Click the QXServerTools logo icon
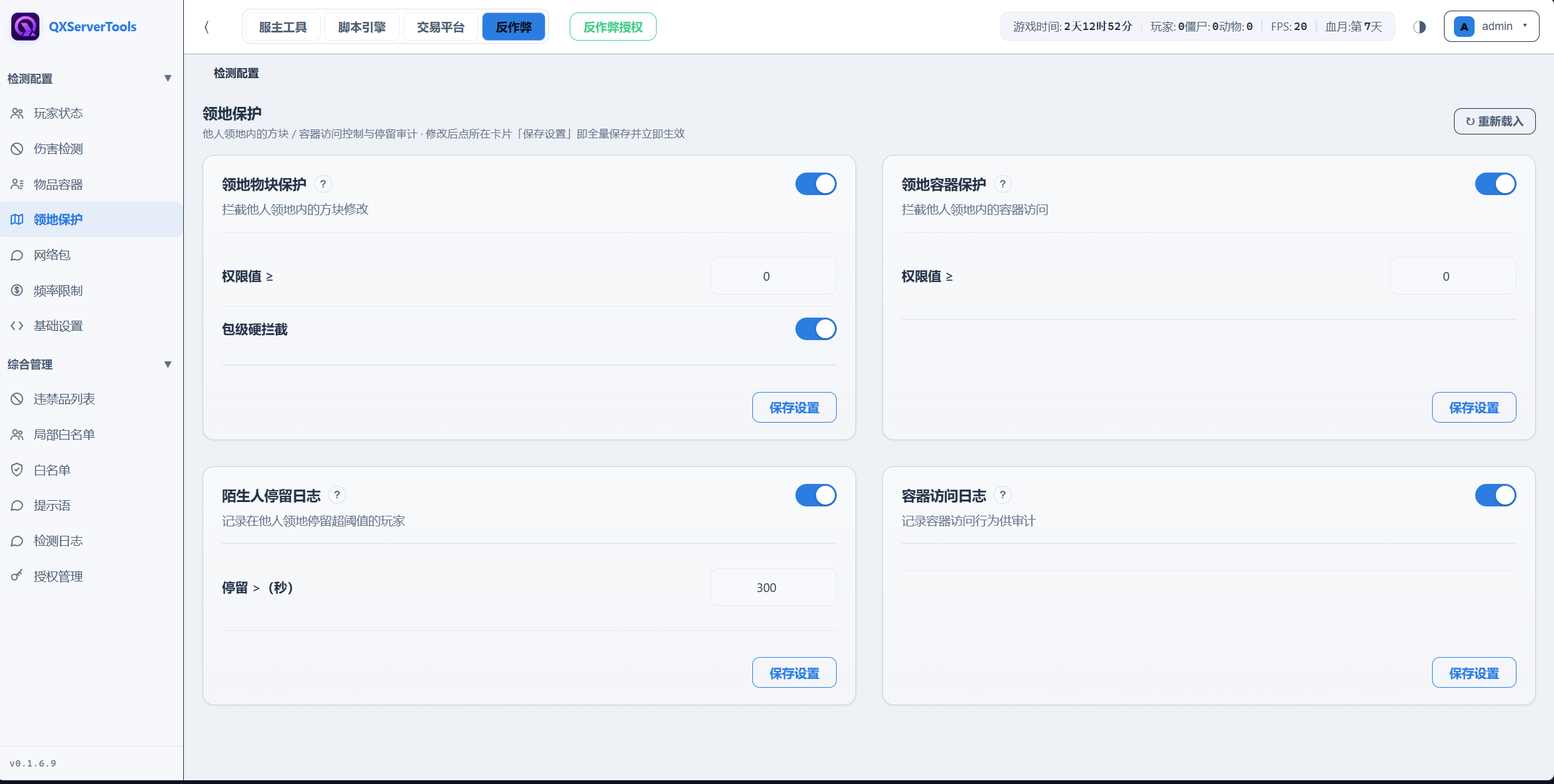This screenshot has height=784, width=1554. pyautogui.click(x=25, y=26)
